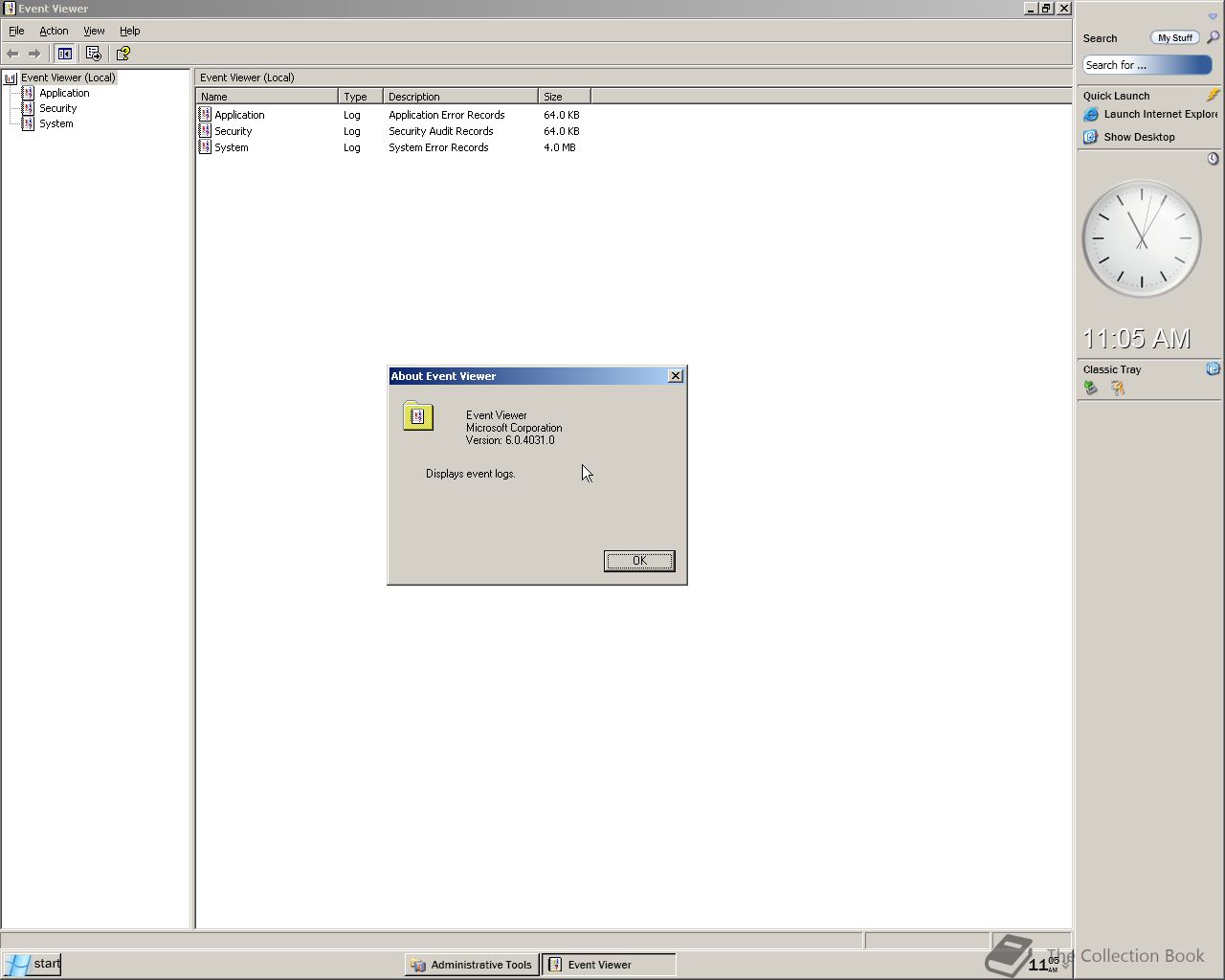Click OK in About Event Viewer dialog

point(639,561)
